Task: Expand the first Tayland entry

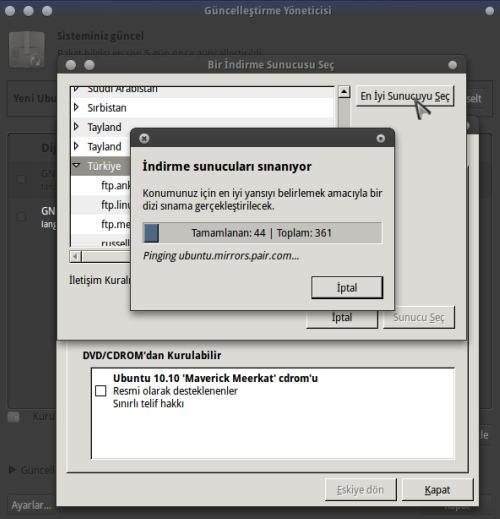Action: pos(76,127)
